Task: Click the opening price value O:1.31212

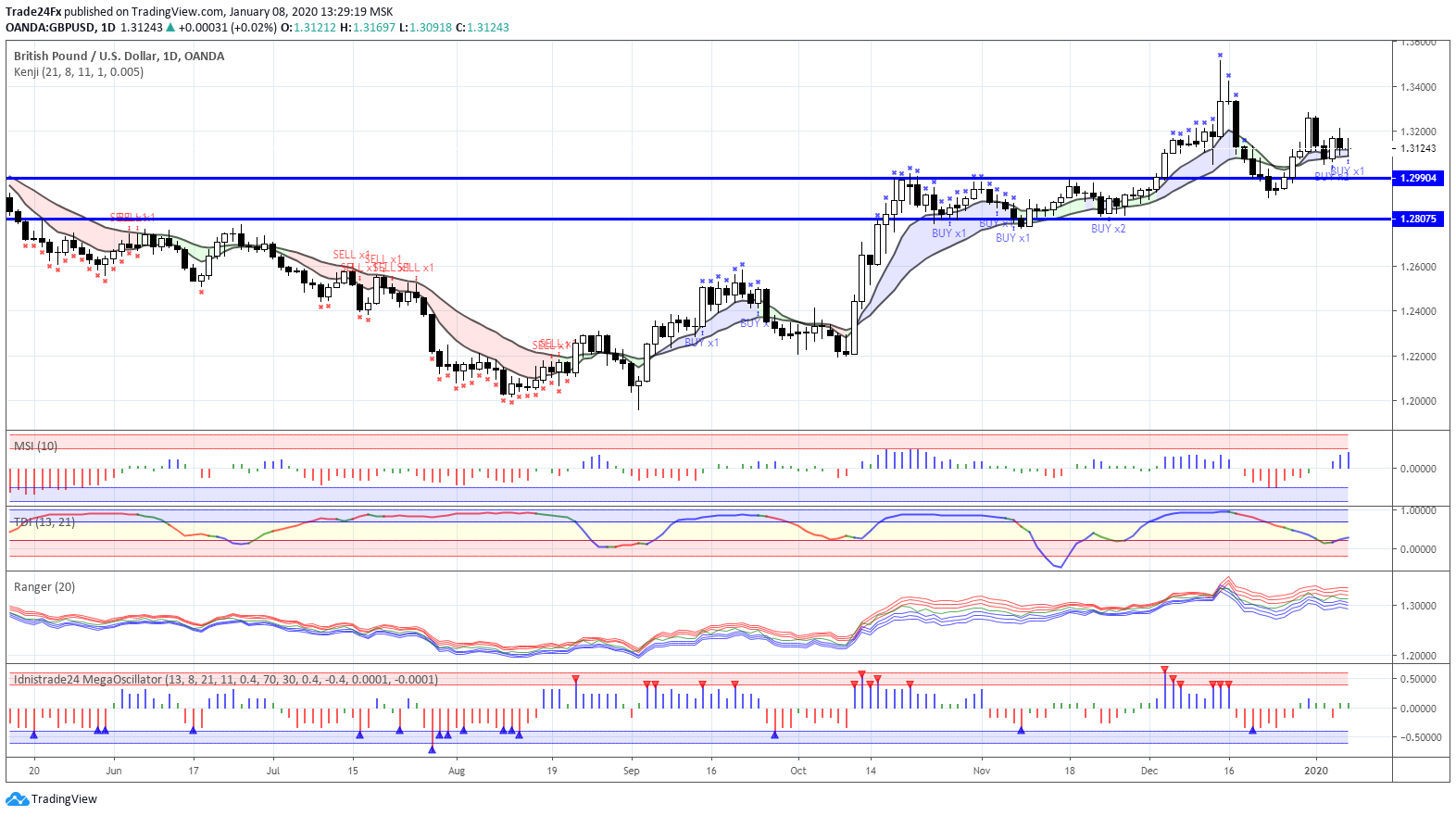Action: 308,28
